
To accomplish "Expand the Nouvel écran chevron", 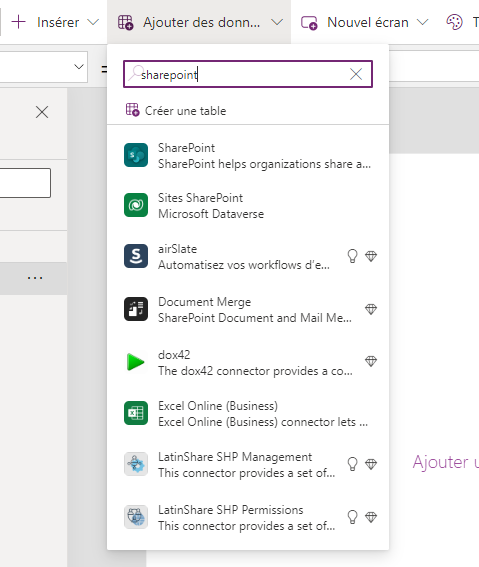I will click(x=422, y=22).
